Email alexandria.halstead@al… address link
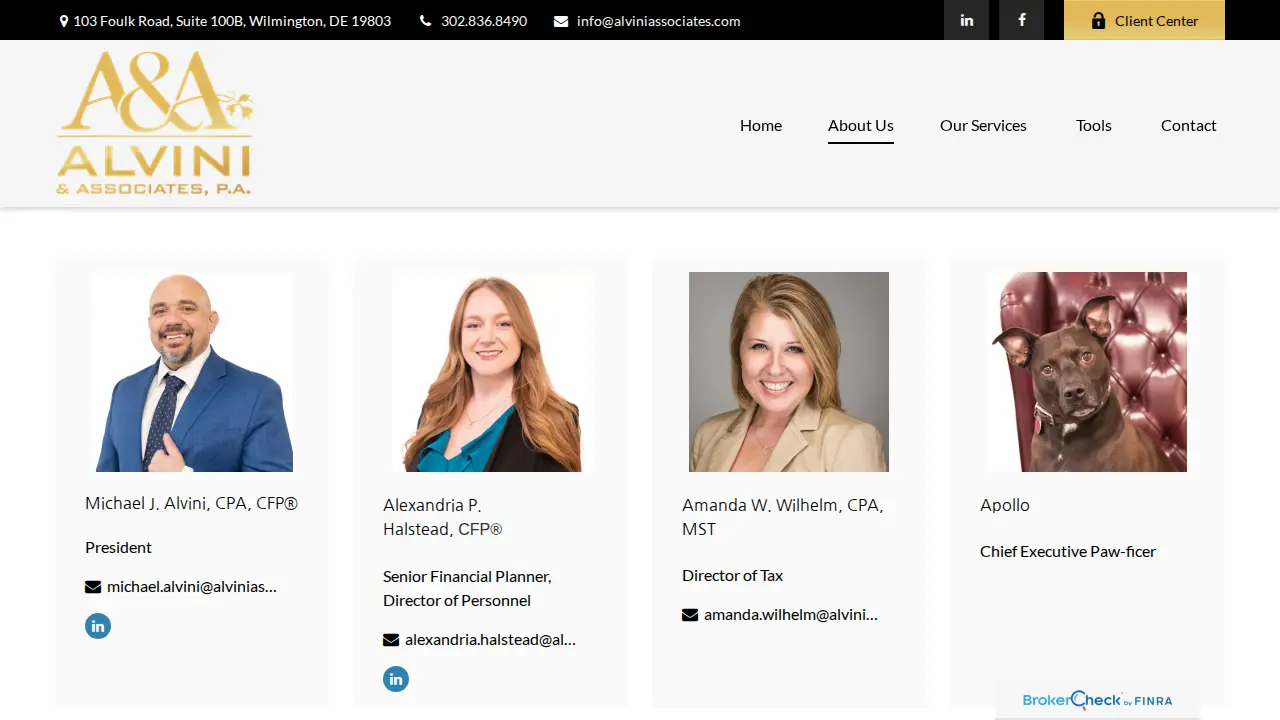1280x720 pixels. coord(491,640)
